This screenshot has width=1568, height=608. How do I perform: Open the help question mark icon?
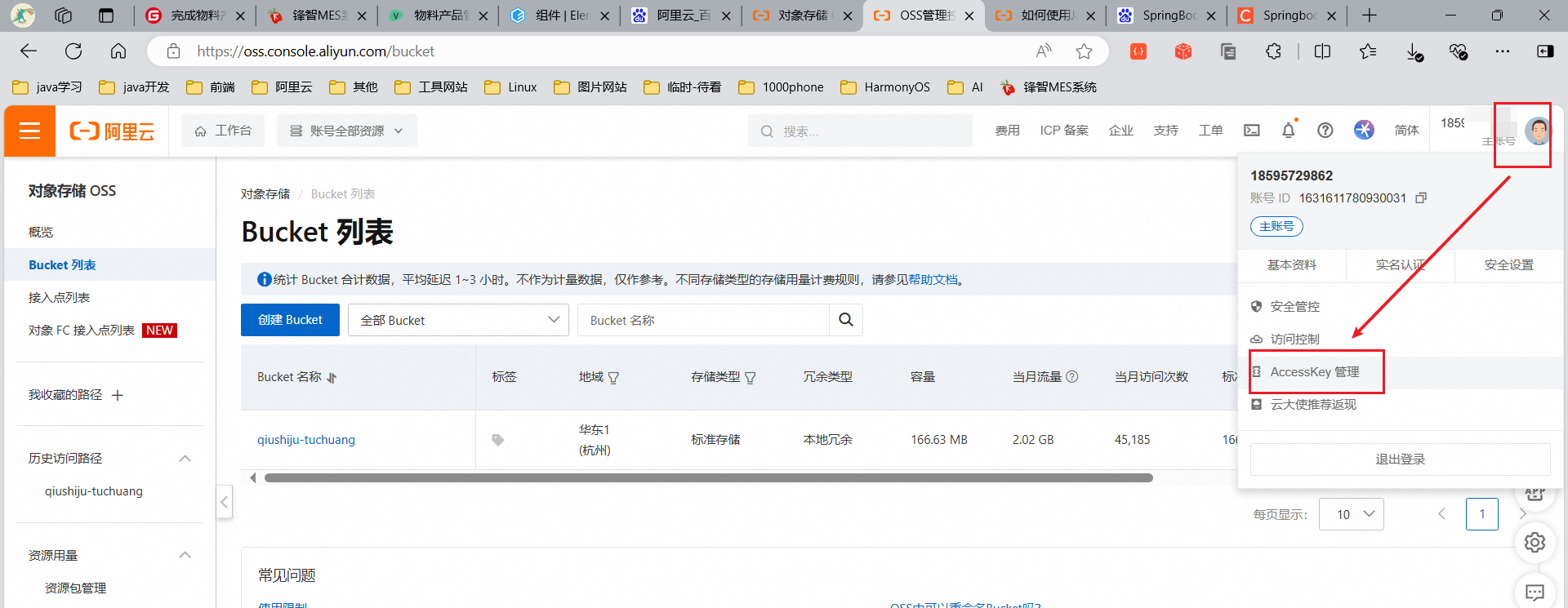(1325, 131)
